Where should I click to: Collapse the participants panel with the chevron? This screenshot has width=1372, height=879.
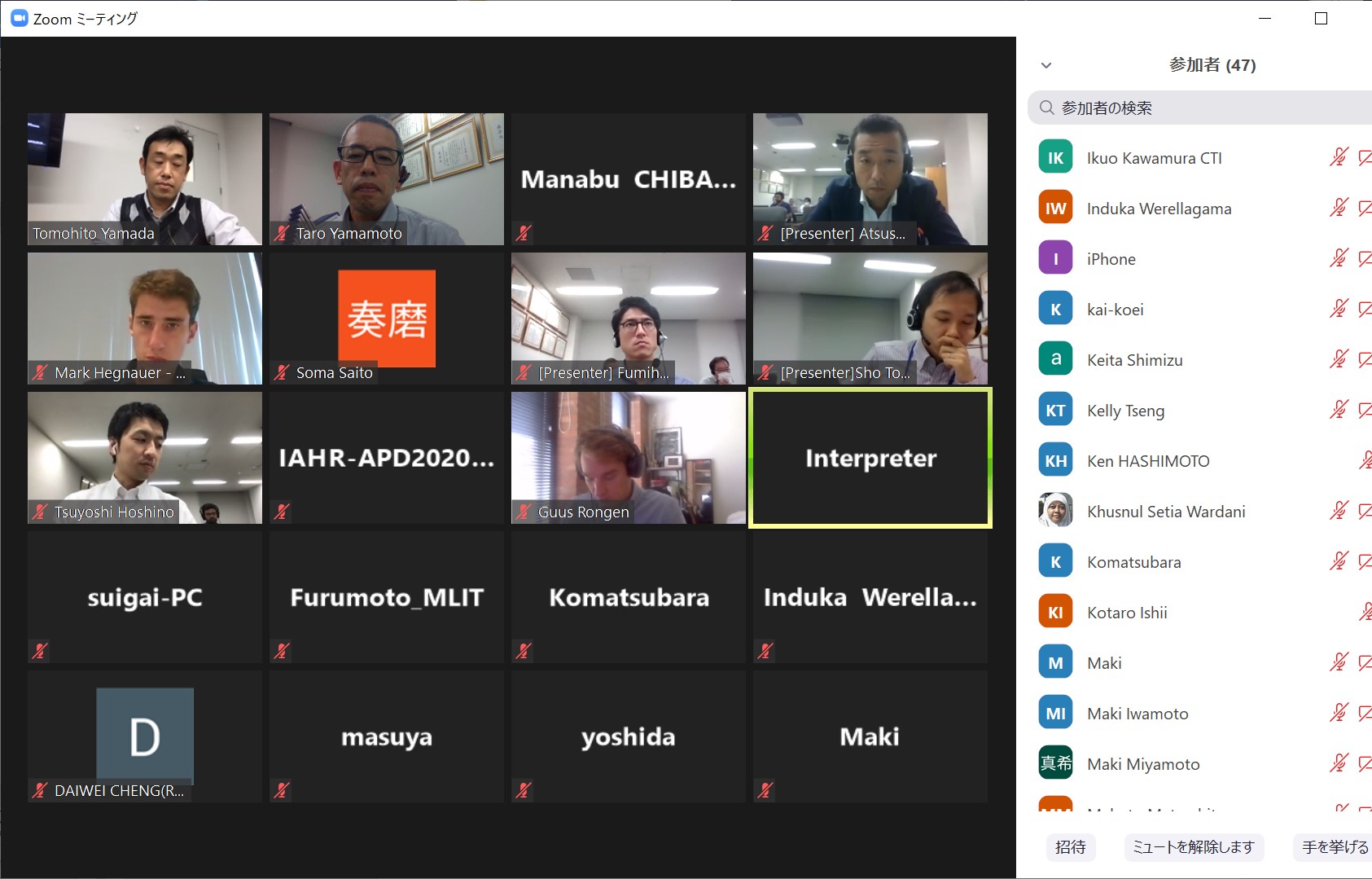(x=1046, y=65)
